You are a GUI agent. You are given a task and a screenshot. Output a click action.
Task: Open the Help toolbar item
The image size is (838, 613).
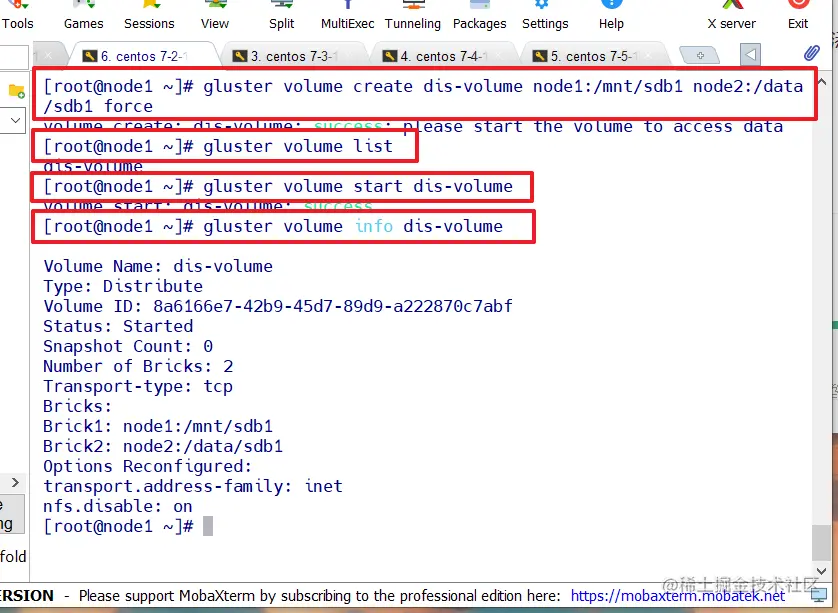tap(611, 16)
